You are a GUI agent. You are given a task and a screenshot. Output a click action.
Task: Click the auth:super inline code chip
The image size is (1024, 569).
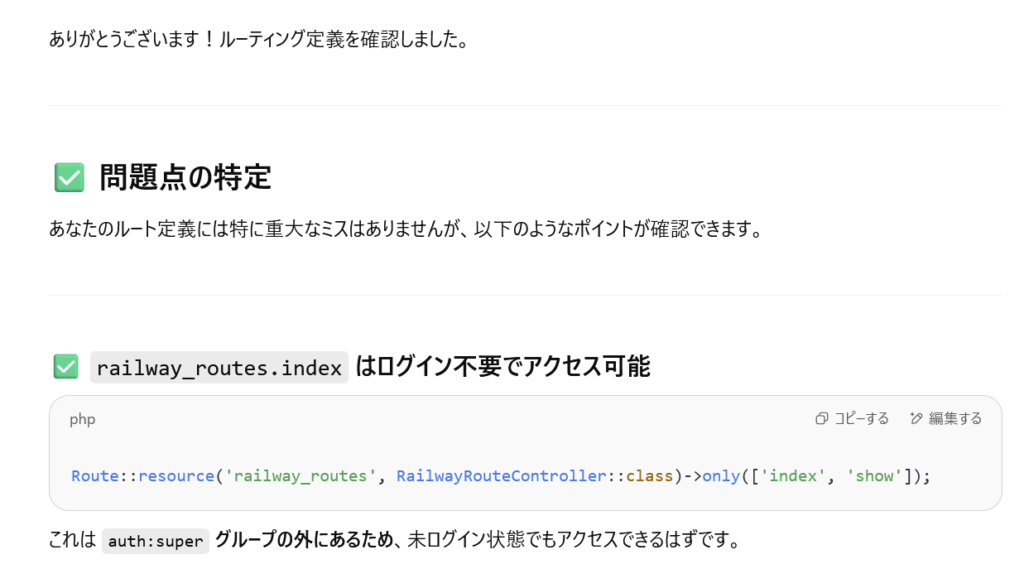click(x=155, y=541)
